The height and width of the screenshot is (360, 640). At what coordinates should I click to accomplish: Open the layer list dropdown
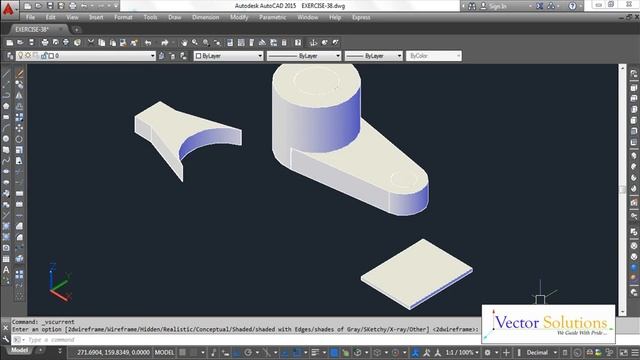tap(153, 56)
